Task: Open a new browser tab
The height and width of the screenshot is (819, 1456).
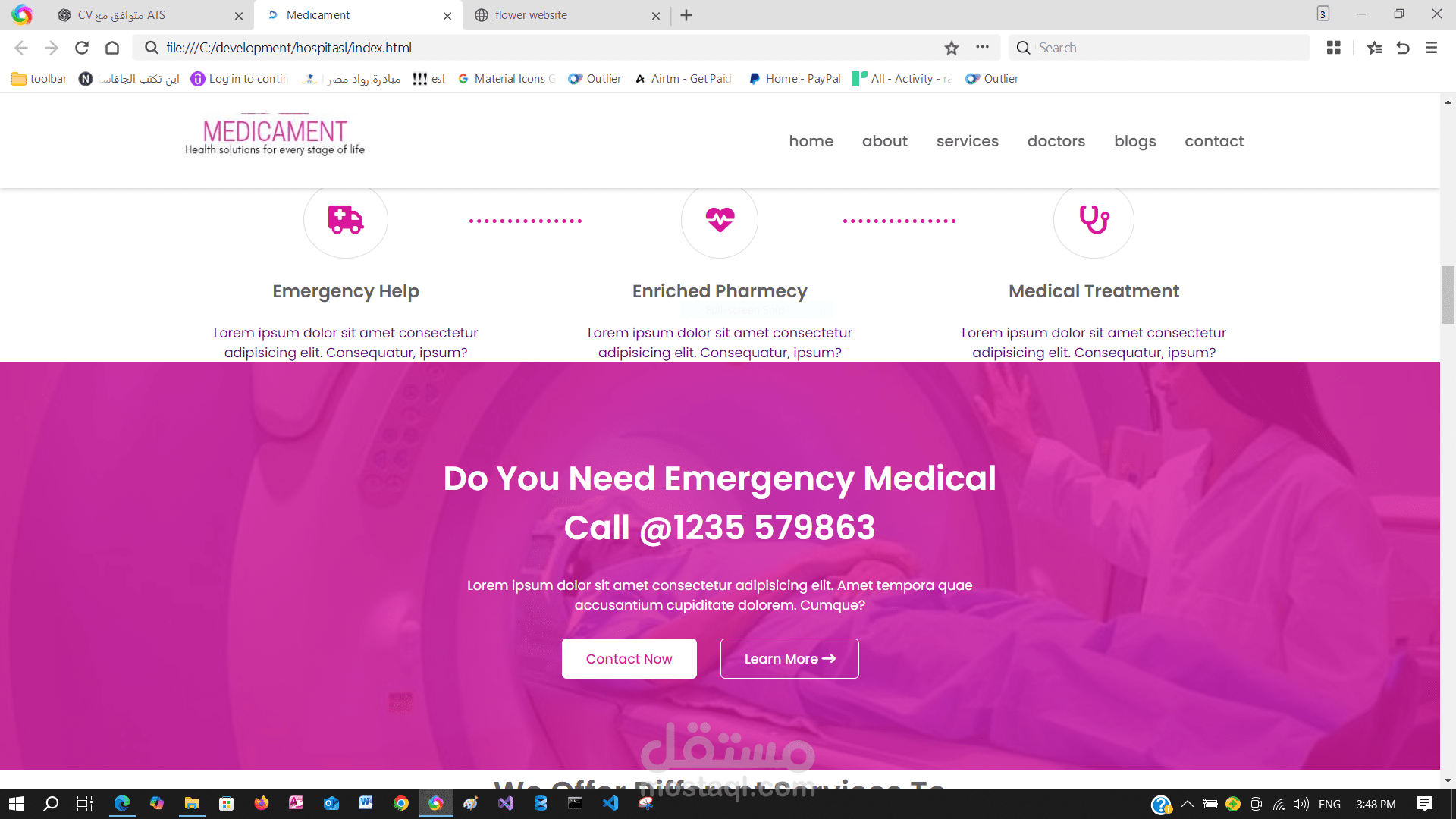Action: pos(686,15)
